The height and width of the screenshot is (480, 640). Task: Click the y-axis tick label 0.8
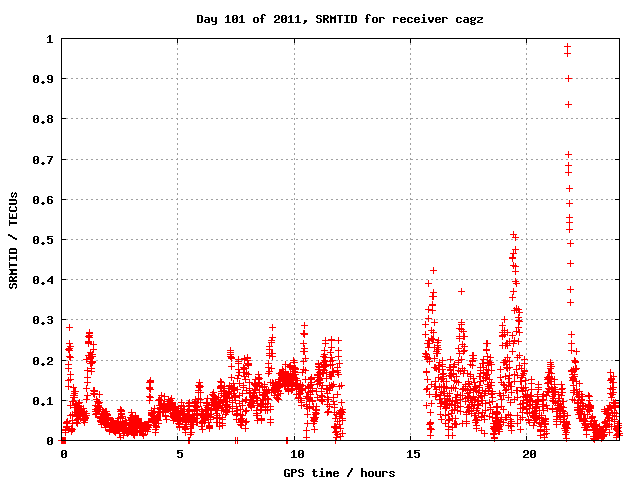pyautogui.click(x=44, y=119)
